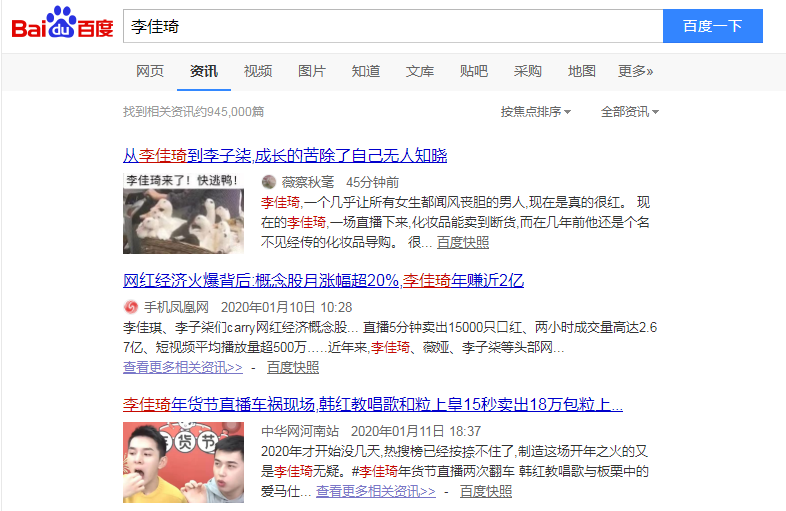Image resolution: width=786 pixels, height=511 pixels.
Task: Expand the 全部资讯 filter dropdown
Action: coord(630,111)
